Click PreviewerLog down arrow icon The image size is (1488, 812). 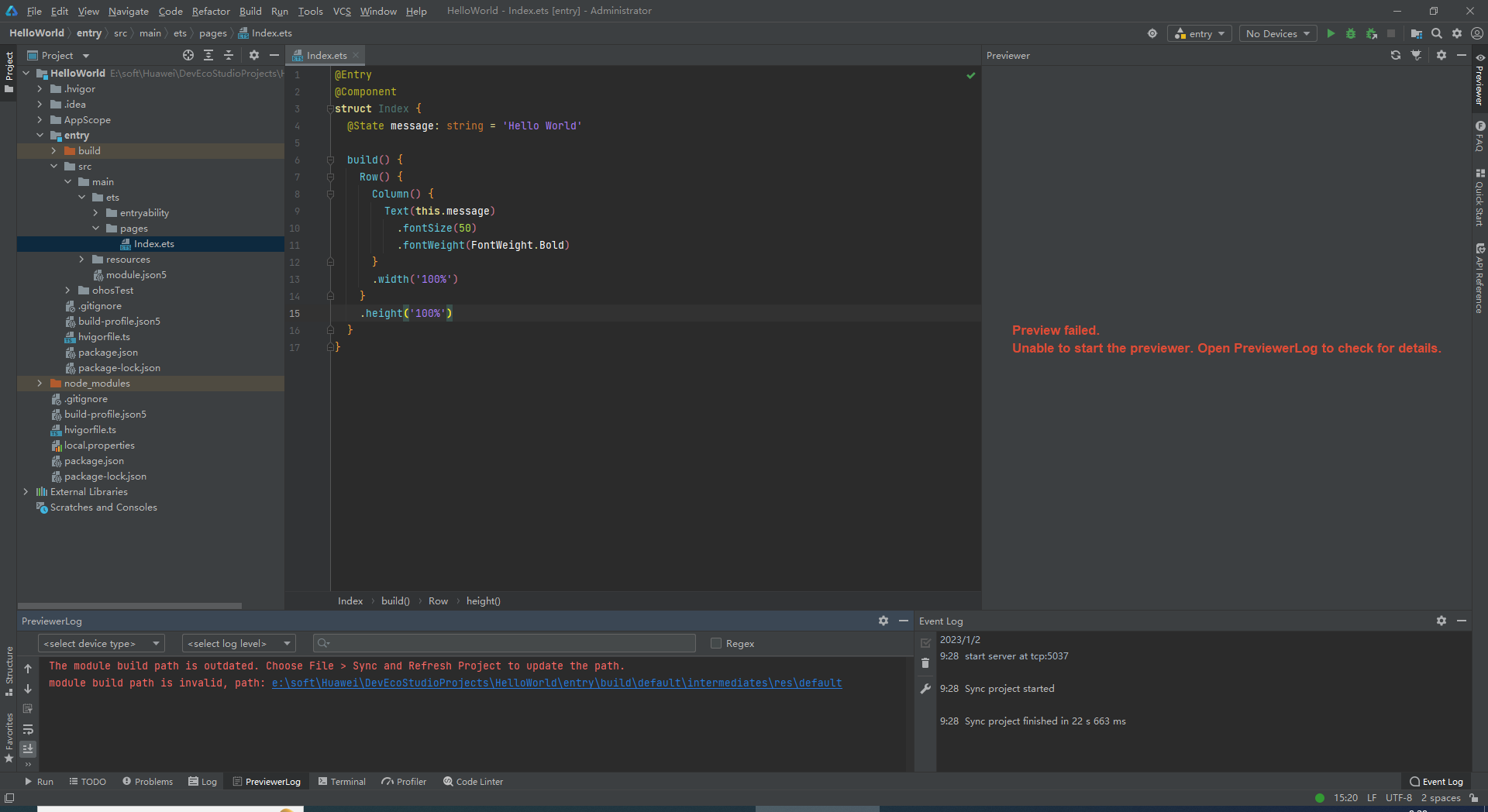pos(28,689)
